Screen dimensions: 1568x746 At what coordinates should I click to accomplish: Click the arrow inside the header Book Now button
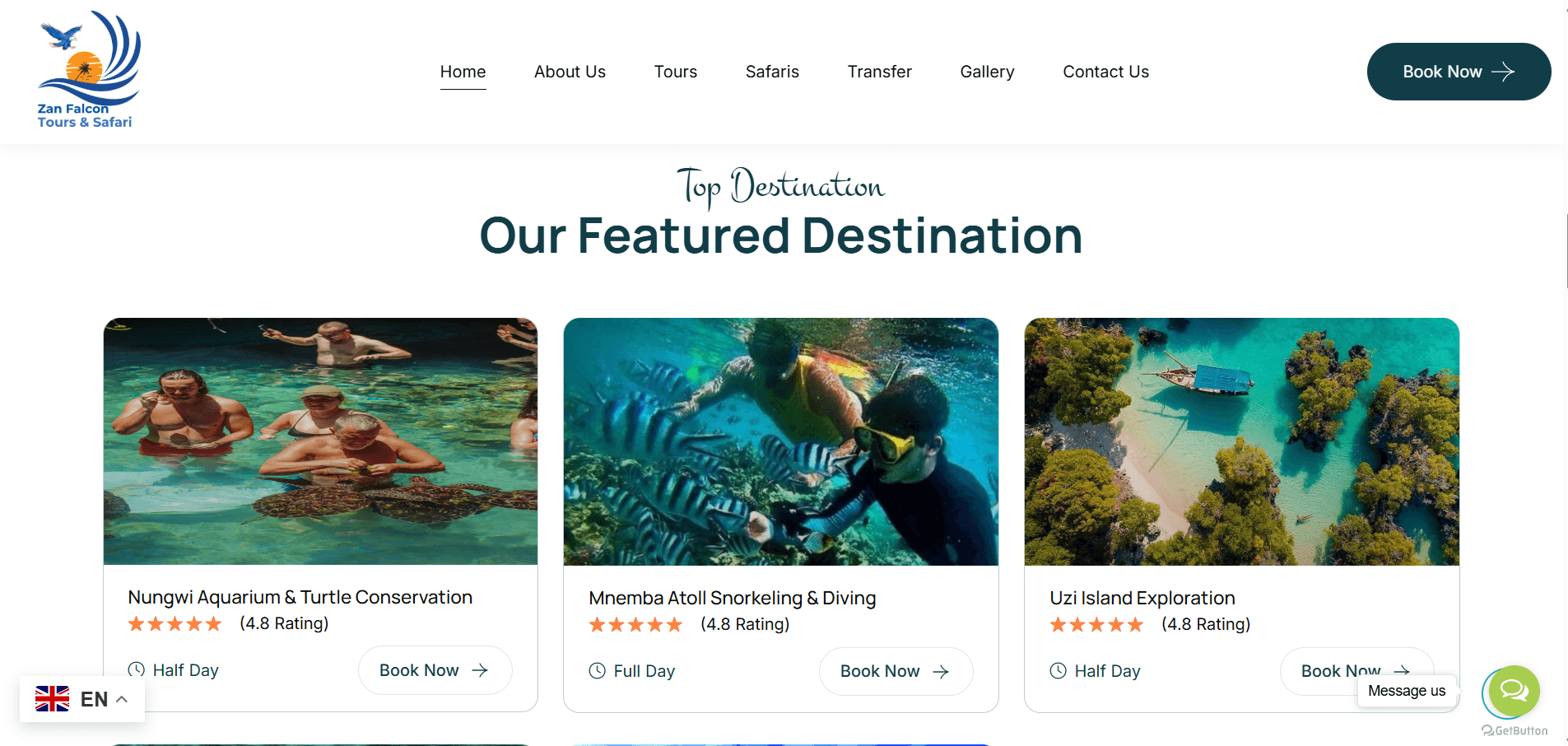[x=1504, y=72]
